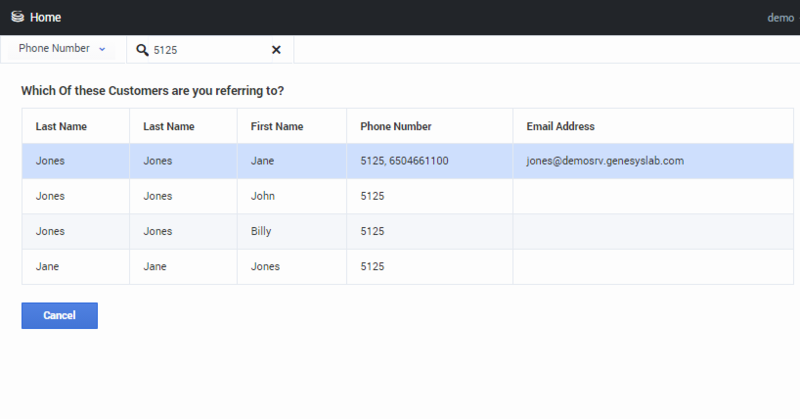
Task: Click the magnifying glass search icon
Action: coord(142,50)
